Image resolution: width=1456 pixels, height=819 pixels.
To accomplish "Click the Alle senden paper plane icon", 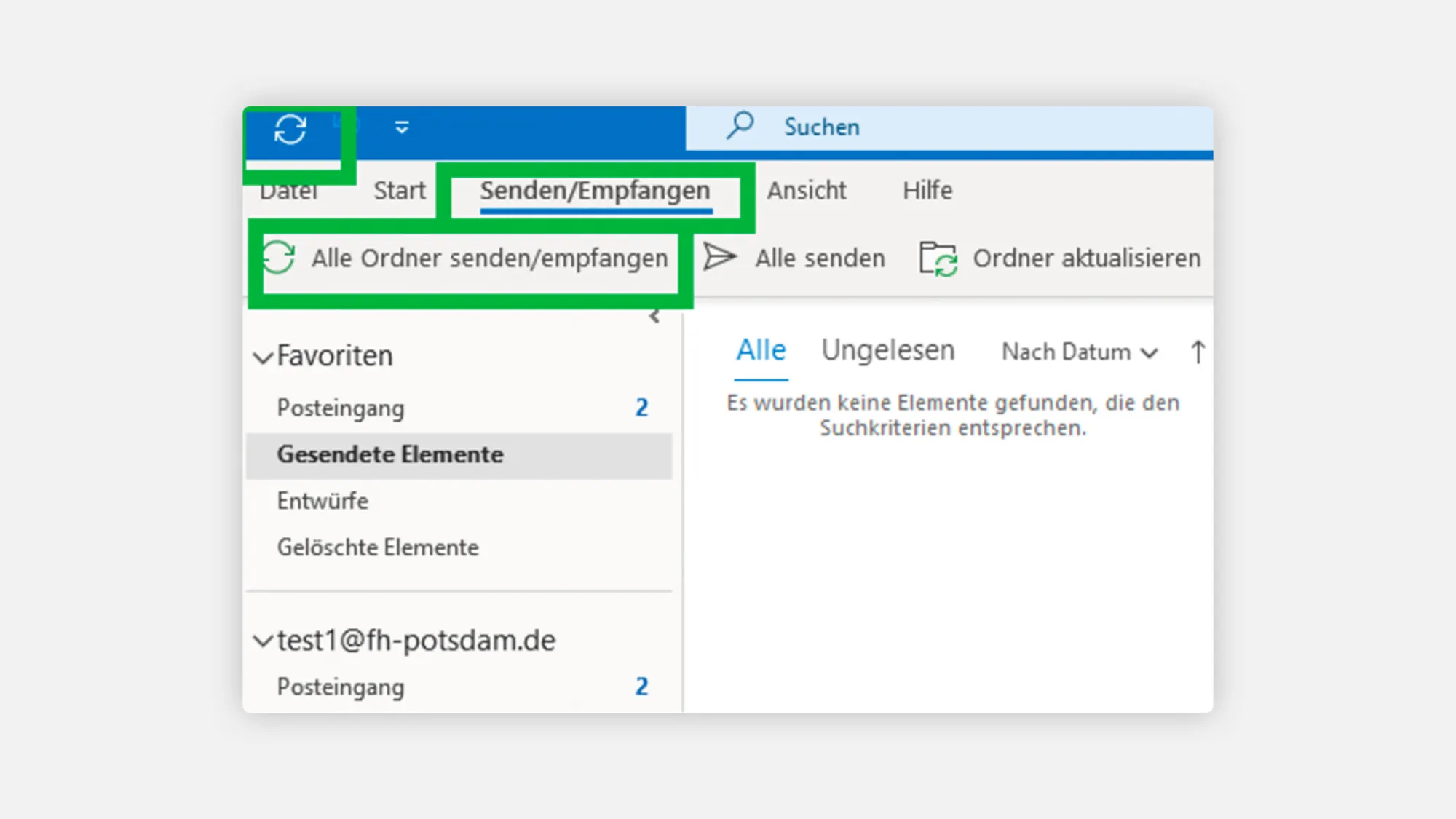I will [720, 258].
